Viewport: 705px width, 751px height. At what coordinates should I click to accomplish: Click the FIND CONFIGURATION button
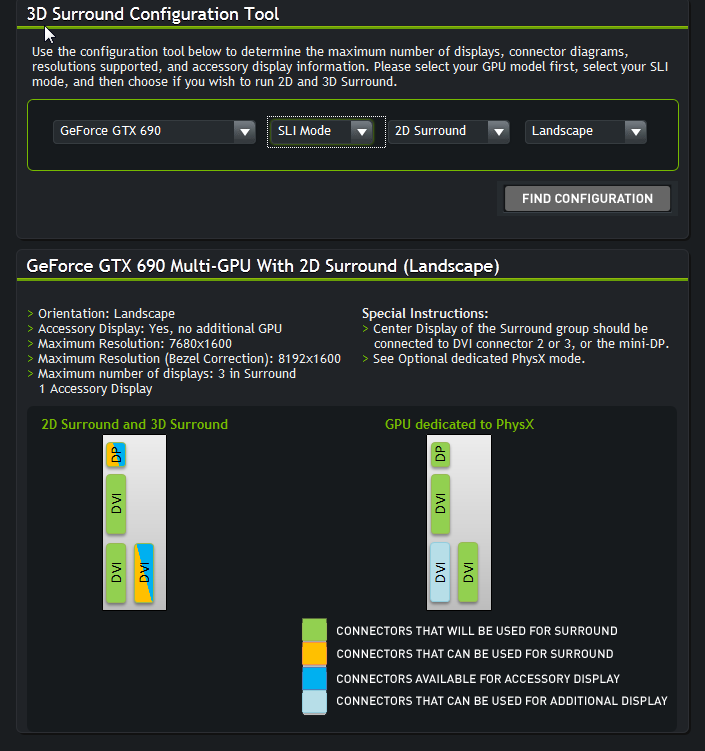click(587, 198)
